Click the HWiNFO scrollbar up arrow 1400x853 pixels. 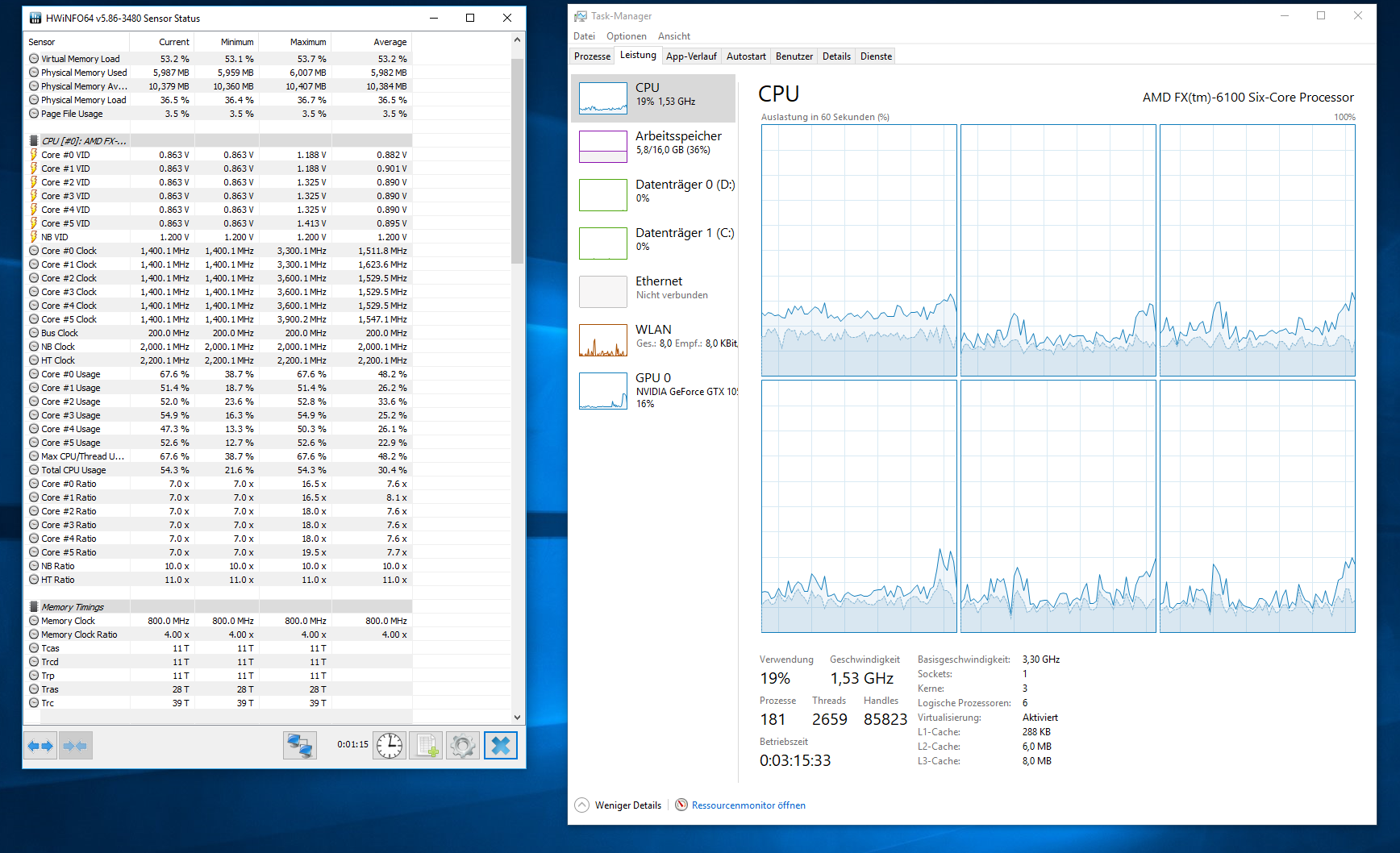(517, 40)
